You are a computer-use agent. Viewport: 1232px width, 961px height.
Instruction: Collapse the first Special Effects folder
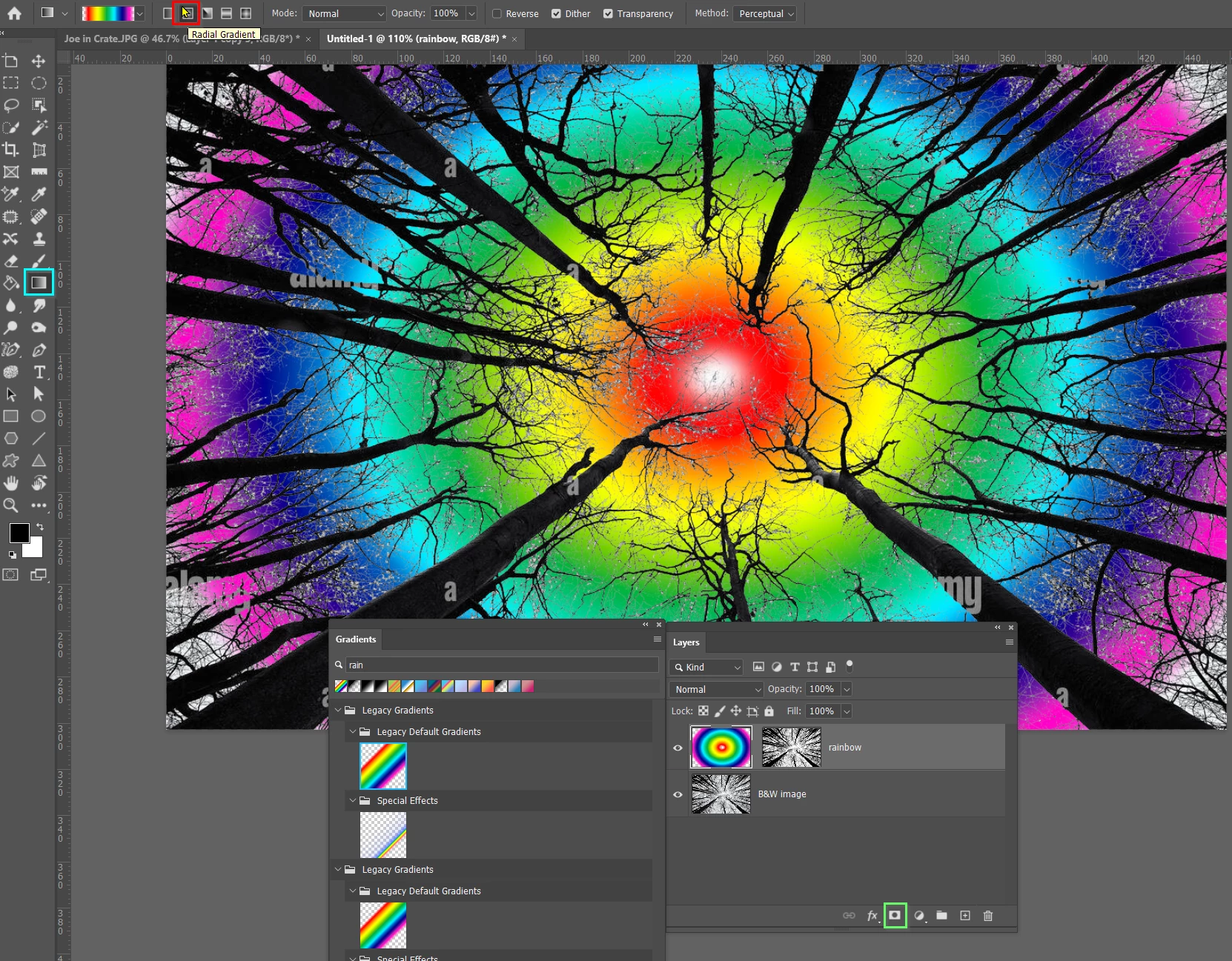click(353, 800)
